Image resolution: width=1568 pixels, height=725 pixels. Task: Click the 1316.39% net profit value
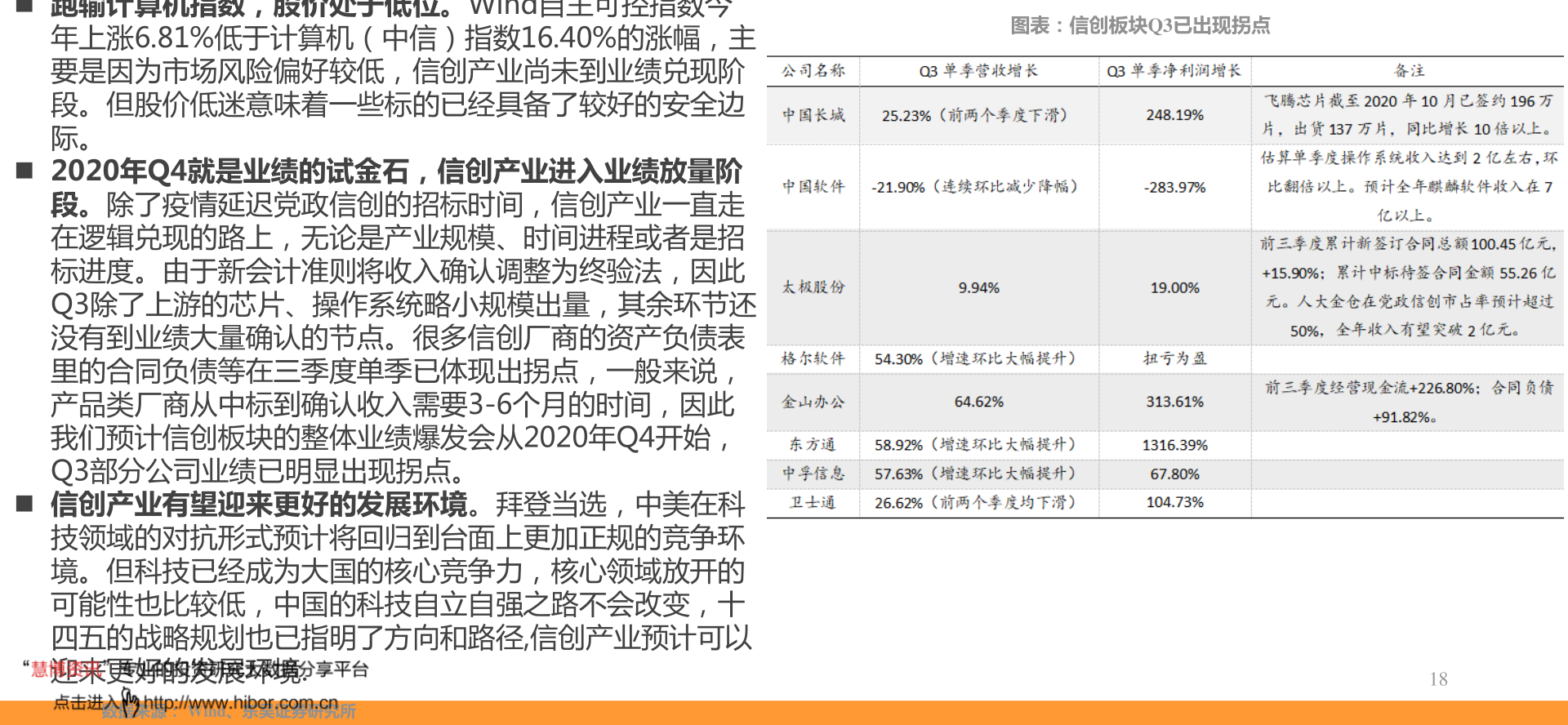(1174, 445)
